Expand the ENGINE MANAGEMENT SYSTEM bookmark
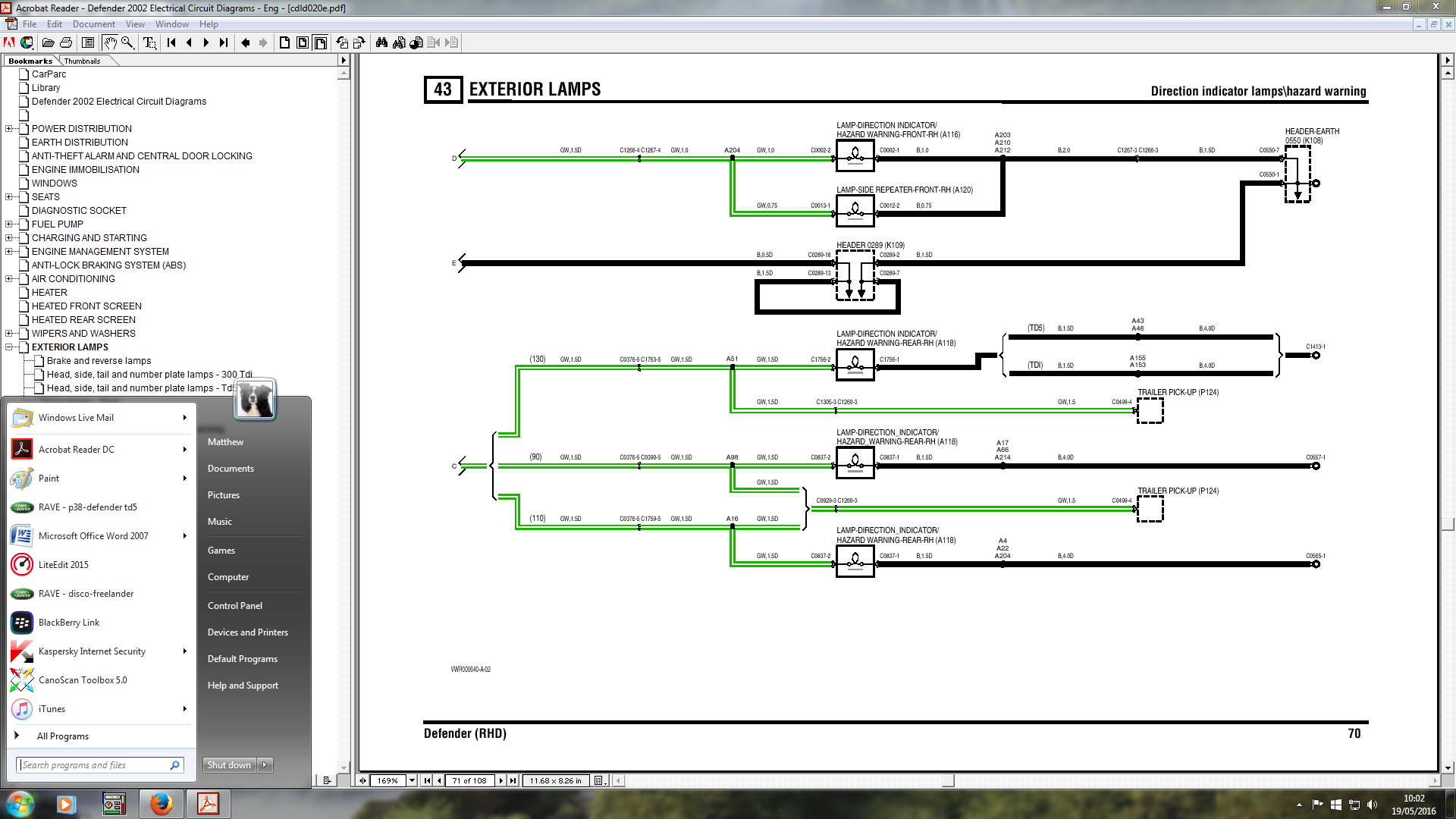This screenshot has width=1456, height=819. [x=9, y=252]
